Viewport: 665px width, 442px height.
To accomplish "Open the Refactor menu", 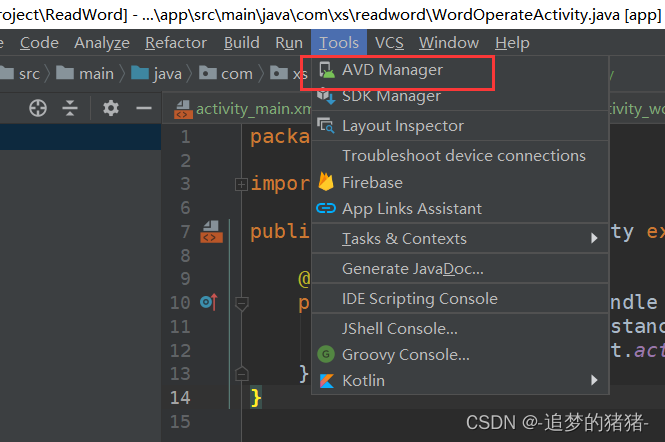I will point(176,43).
